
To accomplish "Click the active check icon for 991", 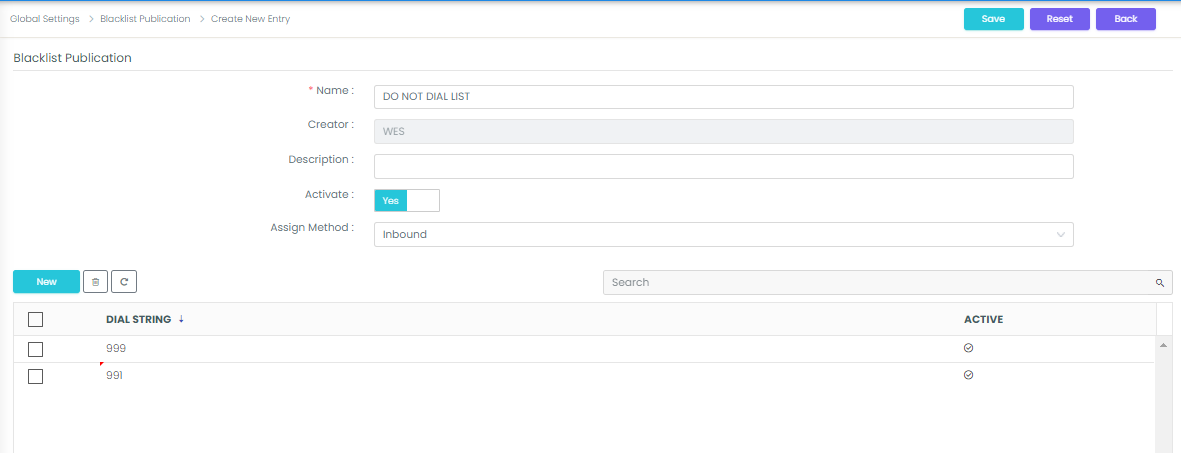I will pyautogui.click(x=969, y=375).
